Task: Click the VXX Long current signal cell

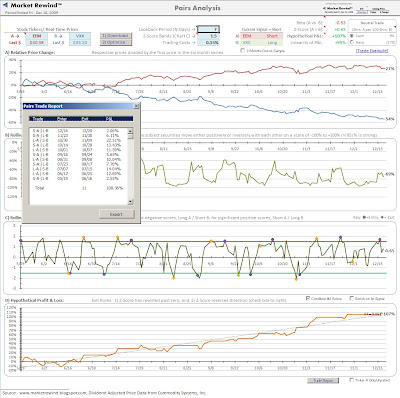Action: point(261,43)
